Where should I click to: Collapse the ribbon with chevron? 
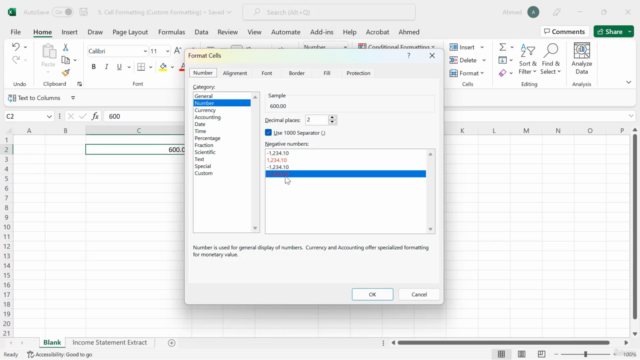pyautogui.click(x=629, y=82)
